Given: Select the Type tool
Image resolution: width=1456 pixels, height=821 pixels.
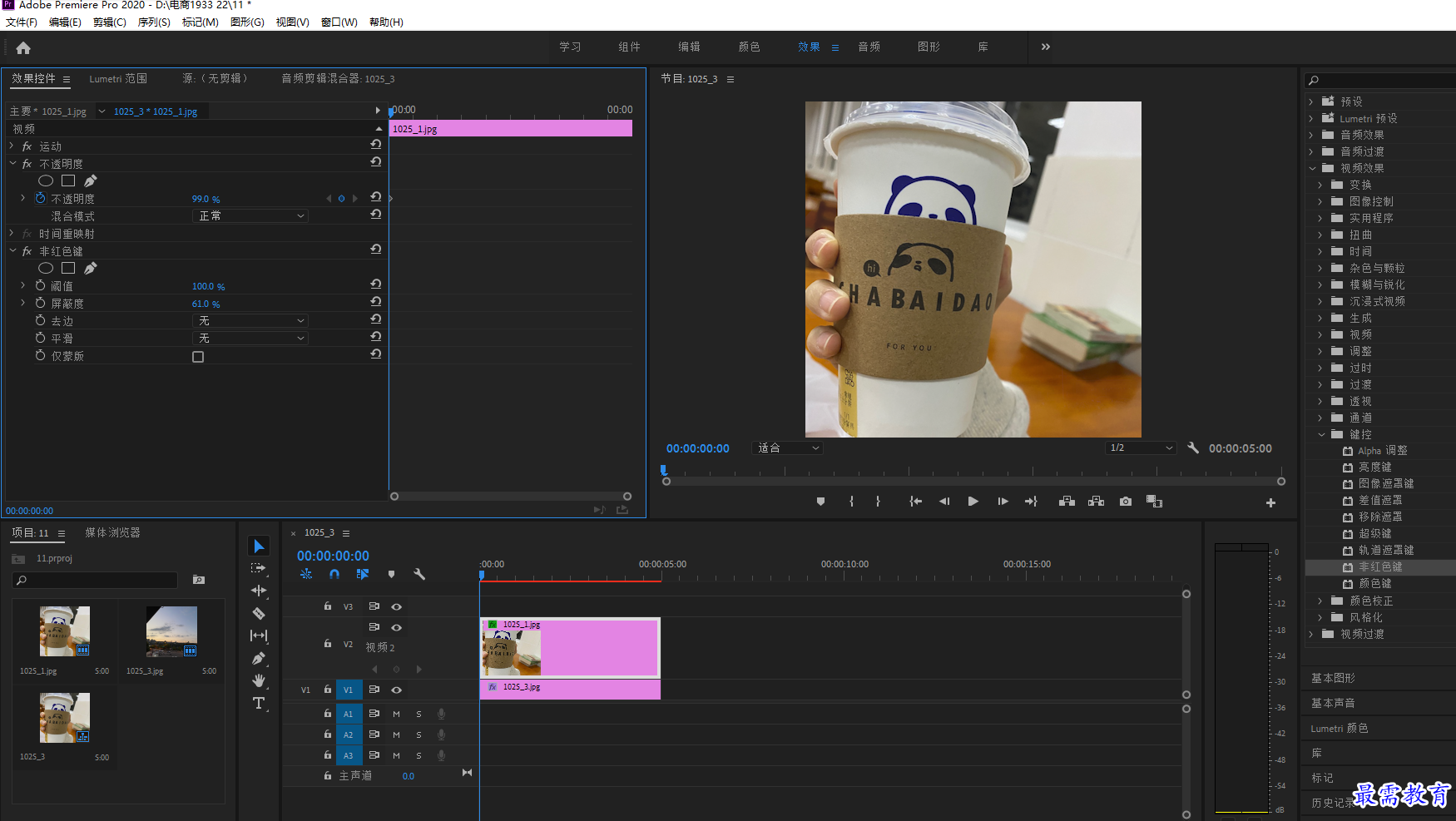Looking at the screenshot, I should pyautogui.click(x=259, y=703).
